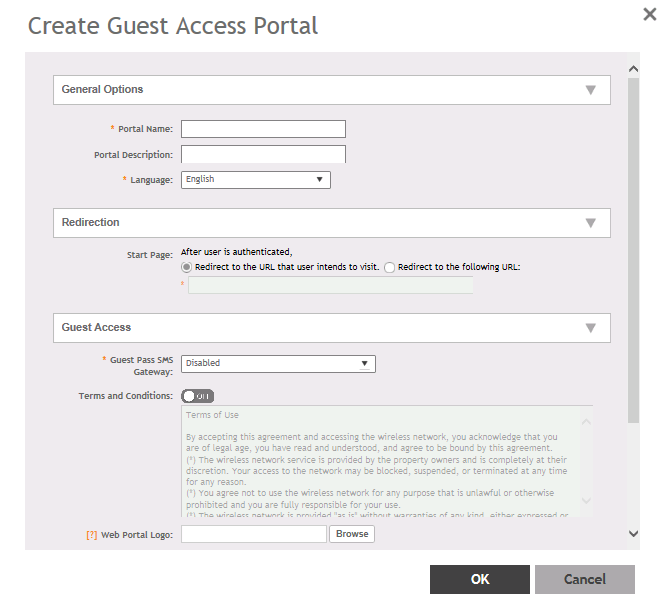Screen dimensions: 668x616
Task: Select redirect to the following URL option
Action: pyautogui.click(x=390, y=268)
